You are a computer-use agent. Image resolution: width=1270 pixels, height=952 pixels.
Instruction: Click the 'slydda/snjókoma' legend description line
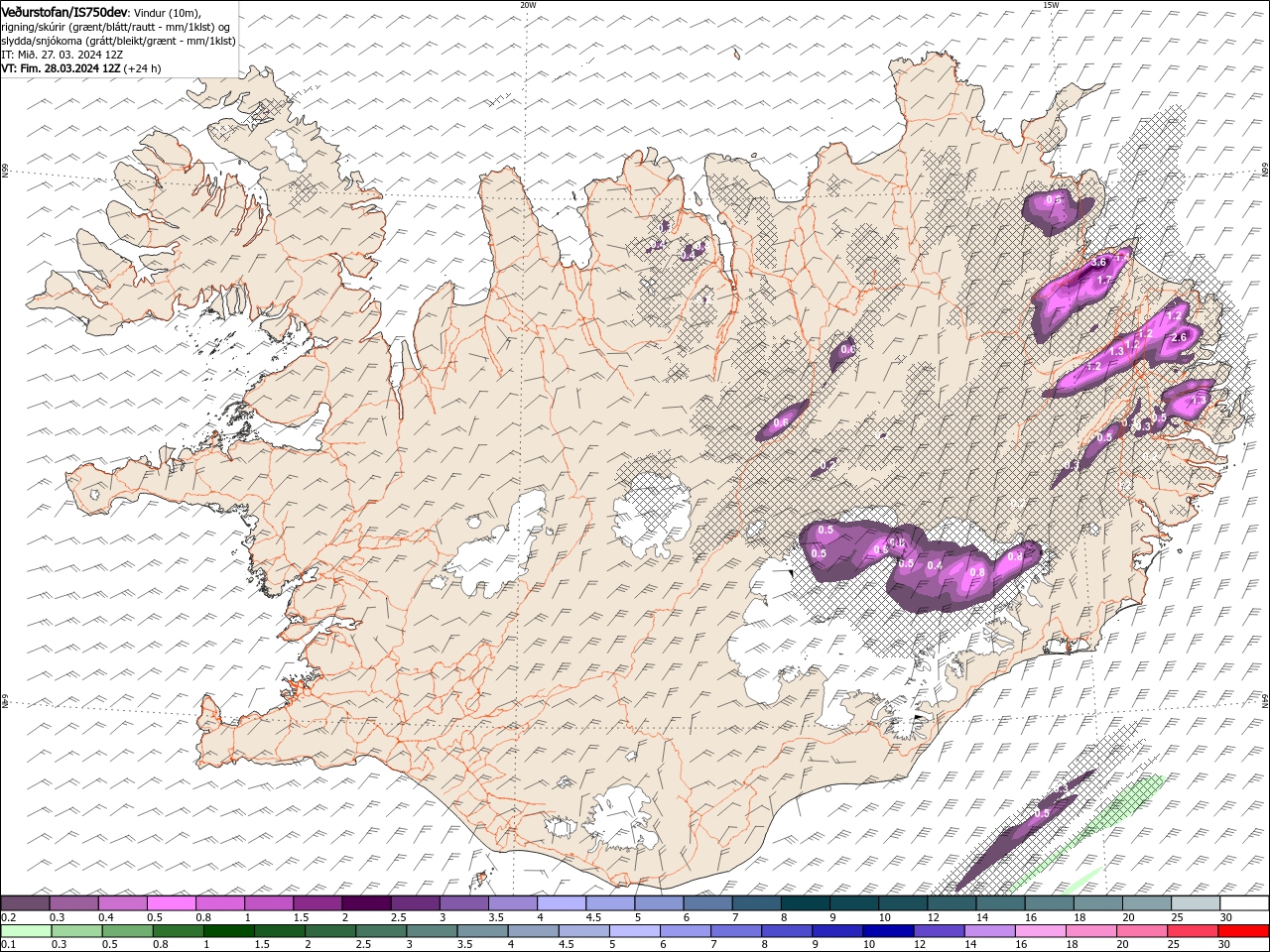tap(118, 41)
